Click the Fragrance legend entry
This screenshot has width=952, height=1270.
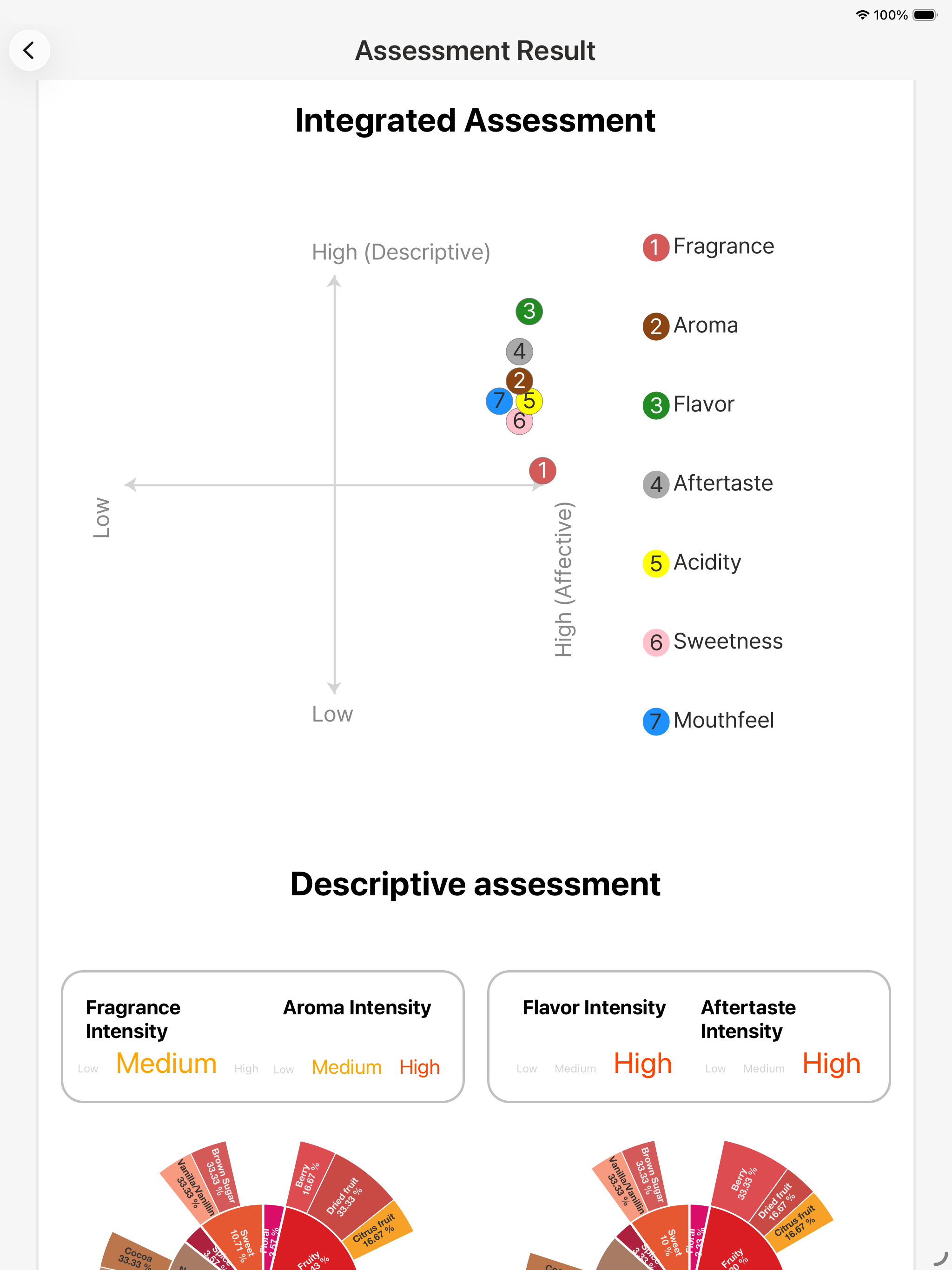(708, 247)
